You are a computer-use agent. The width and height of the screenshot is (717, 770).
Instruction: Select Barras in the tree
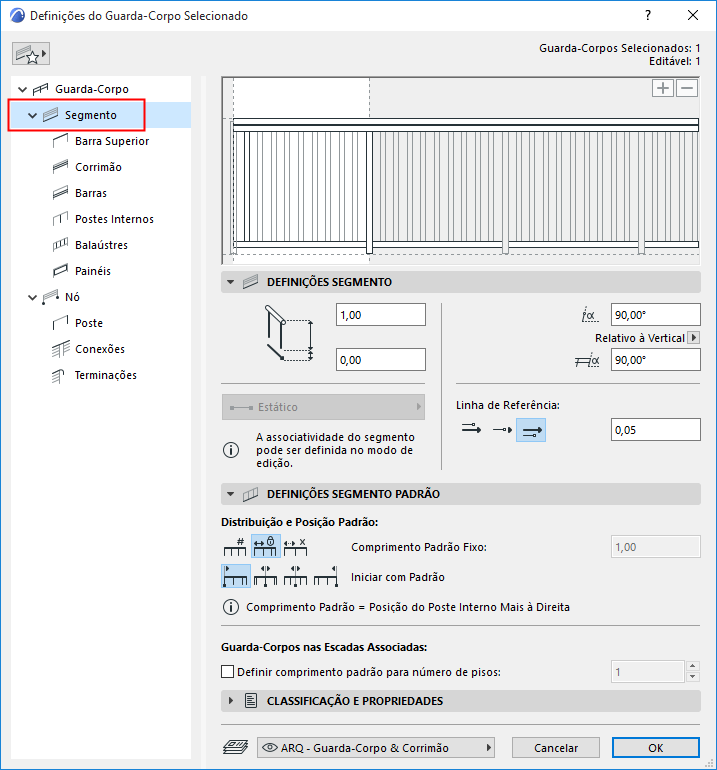tap(91, 193)
